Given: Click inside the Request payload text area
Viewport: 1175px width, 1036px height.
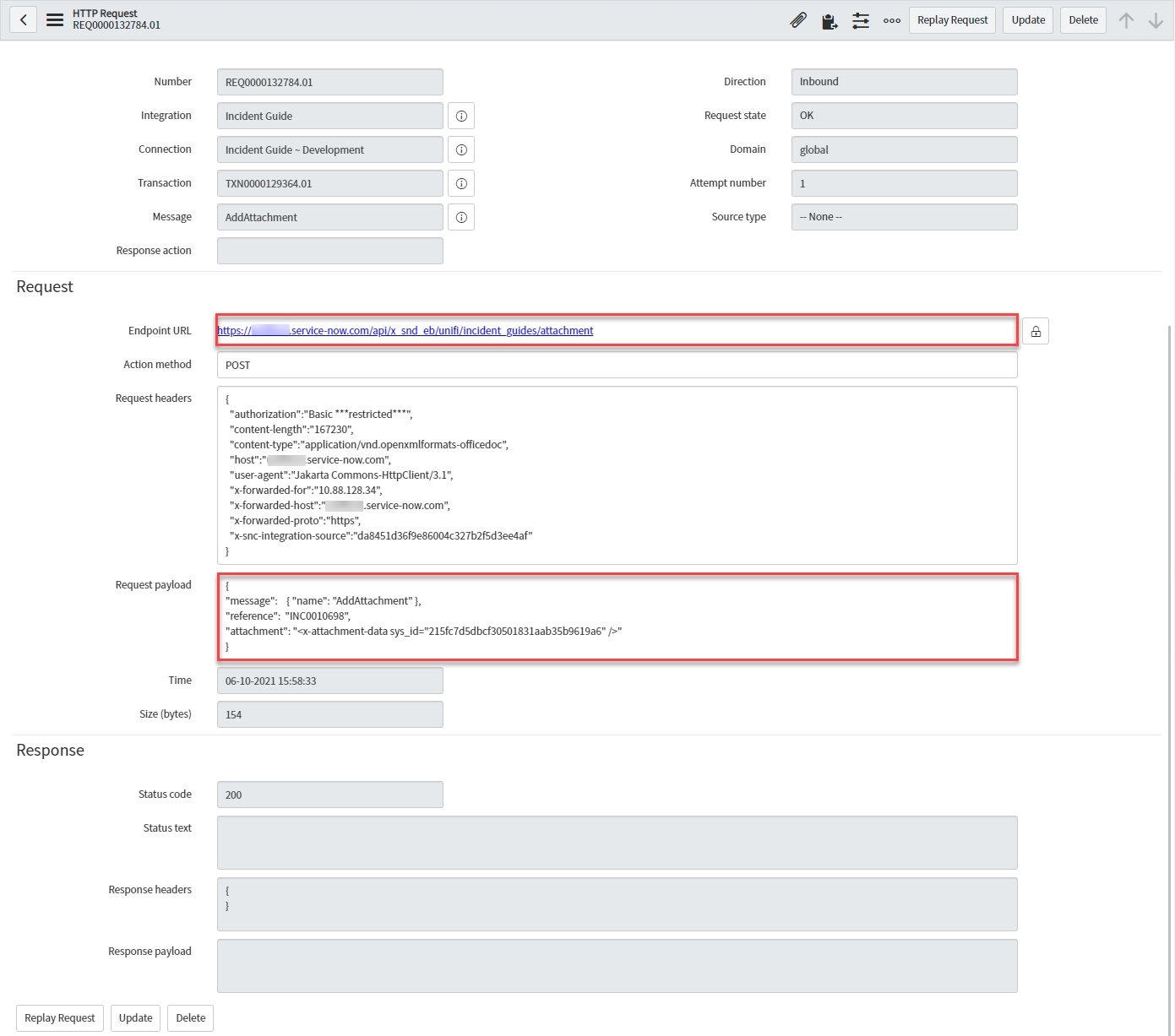Looking at the screenshot, I should click(x=617, y=616).
